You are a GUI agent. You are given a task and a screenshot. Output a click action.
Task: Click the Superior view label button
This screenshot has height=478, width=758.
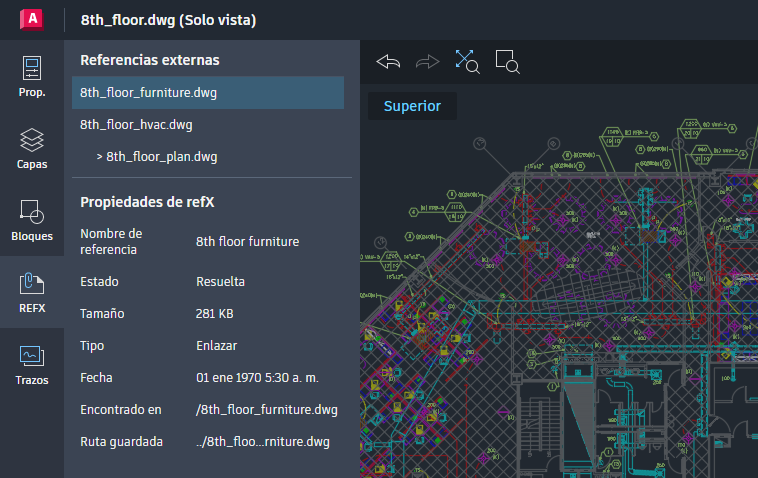412,106
